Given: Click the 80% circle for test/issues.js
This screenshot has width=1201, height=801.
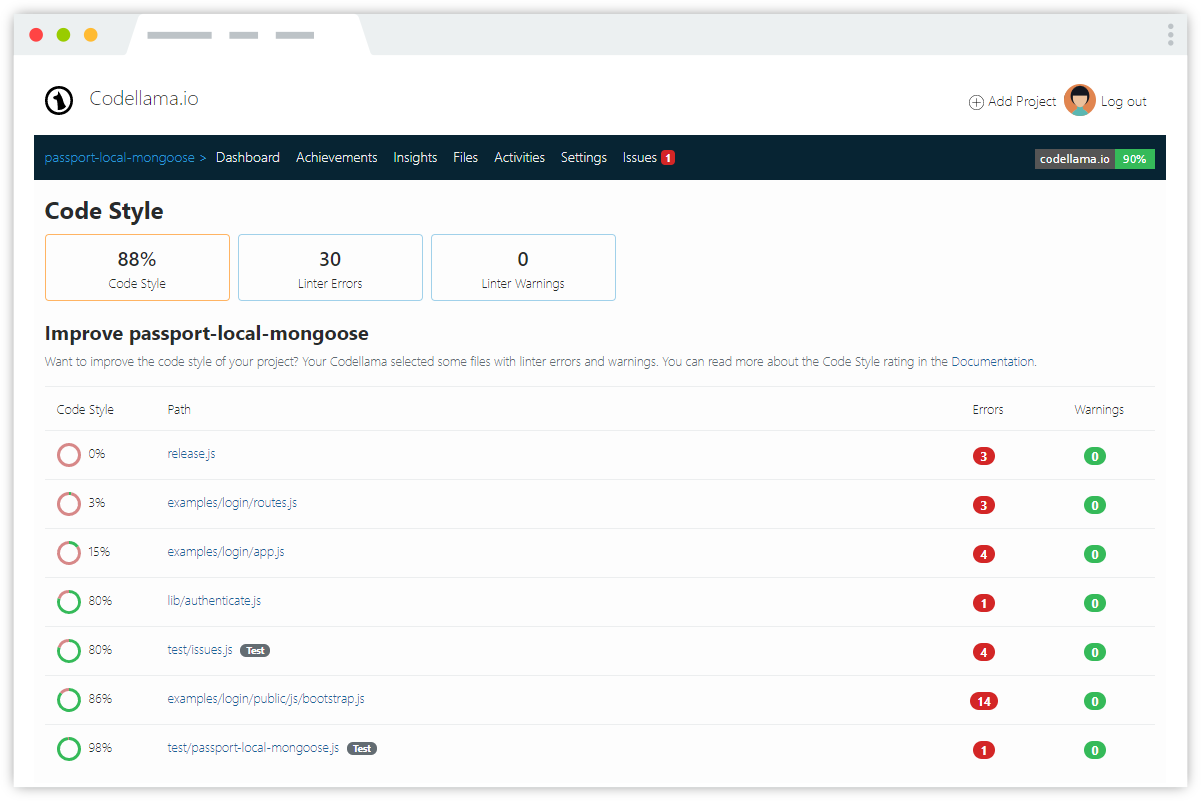Looking at the screenshot, I should [x=69, y=651].
